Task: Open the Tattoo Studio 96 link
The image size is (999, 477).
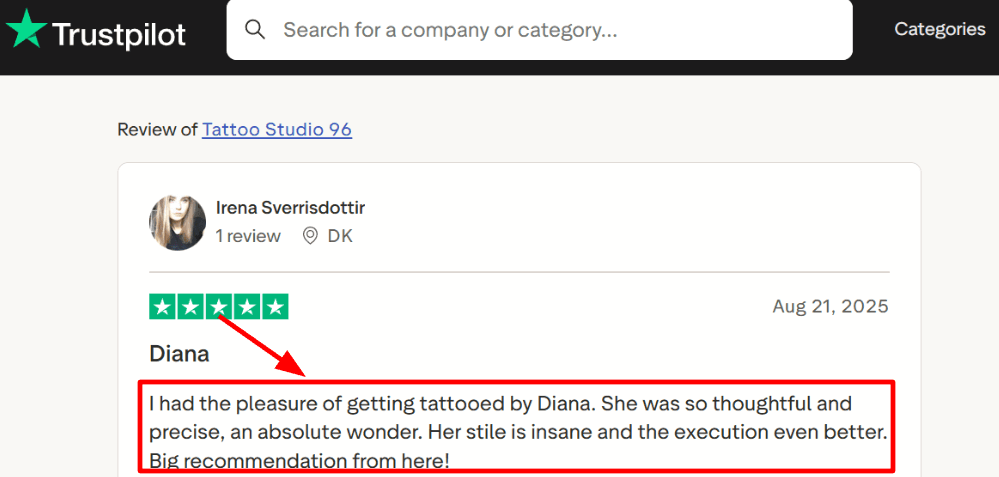Action: click(277, 129)
